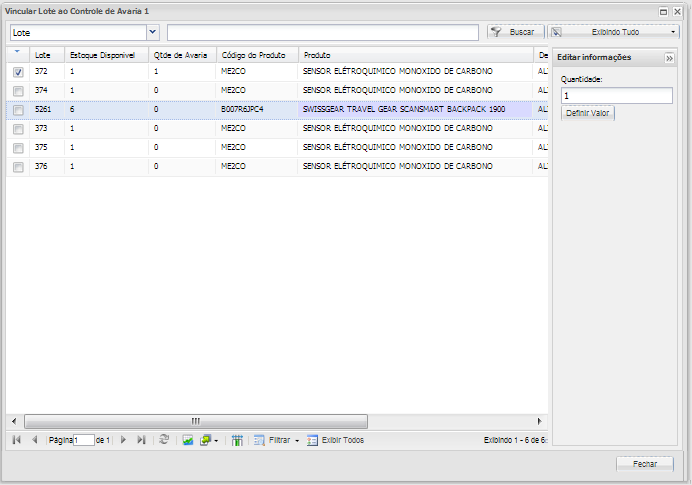Go to last page of lot grid
This screenshot has width=692, height=485.
tap(141, 440)
